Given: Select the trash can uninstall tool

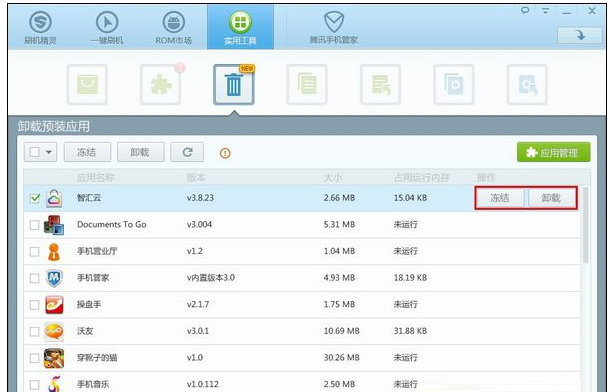Looking at the screenshot, I should tap(233, 85).
